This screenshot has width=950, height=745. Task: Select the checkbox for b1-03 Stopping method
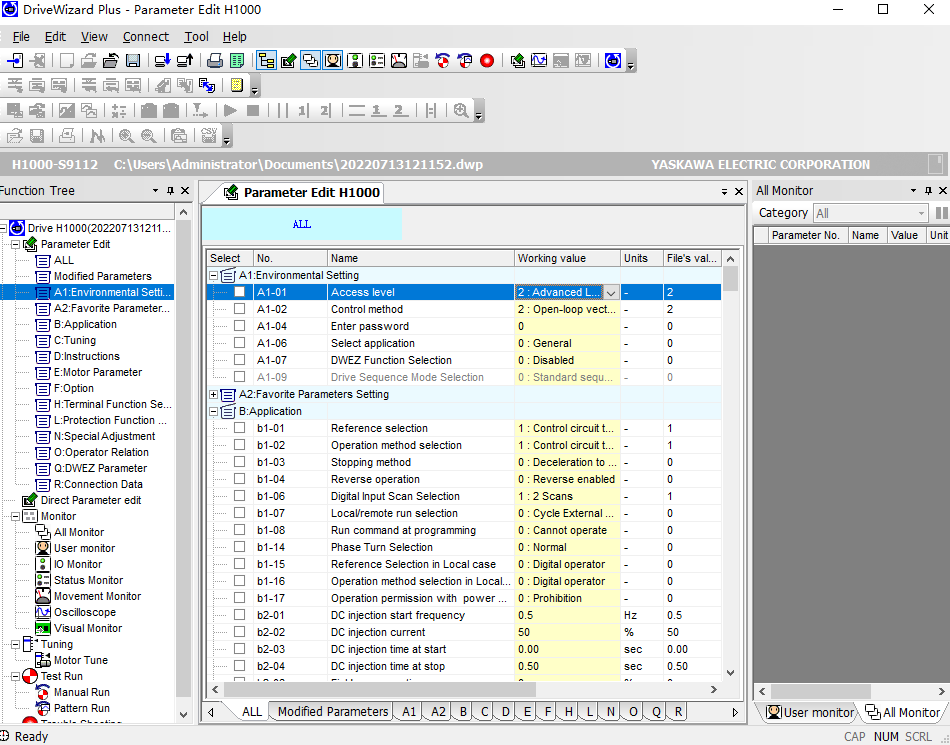240,462
